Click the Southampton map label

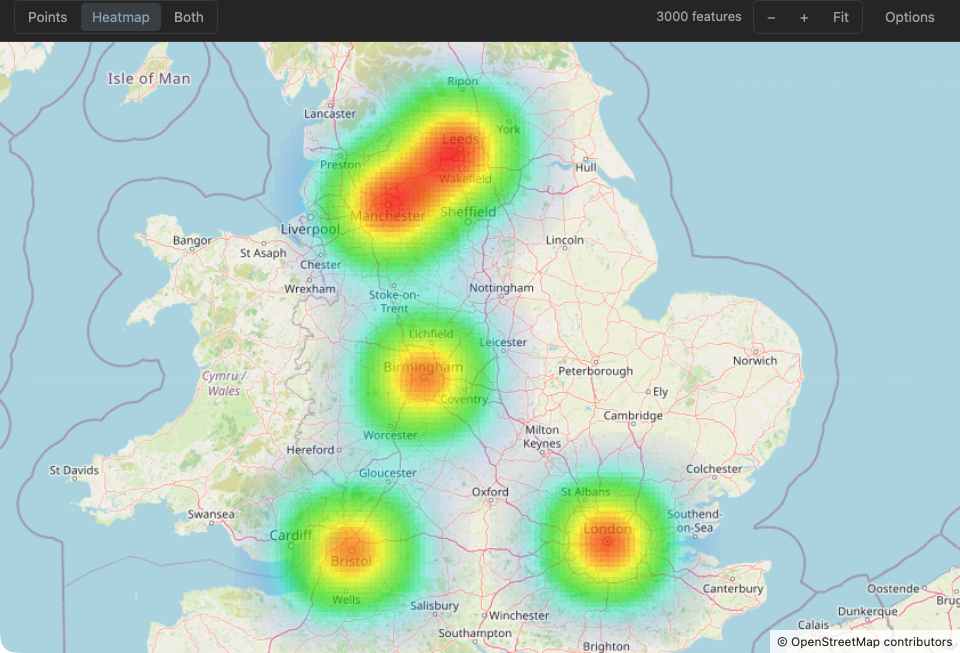[x=474, y=633]
